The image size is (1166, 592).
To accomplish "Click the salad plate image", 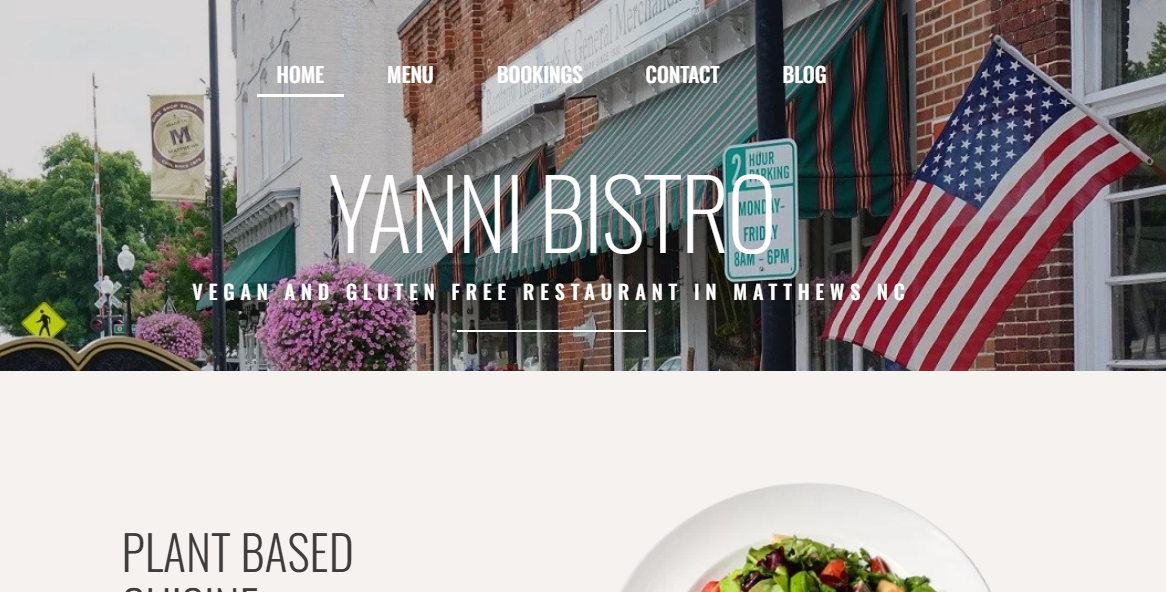I will [805, 538].
